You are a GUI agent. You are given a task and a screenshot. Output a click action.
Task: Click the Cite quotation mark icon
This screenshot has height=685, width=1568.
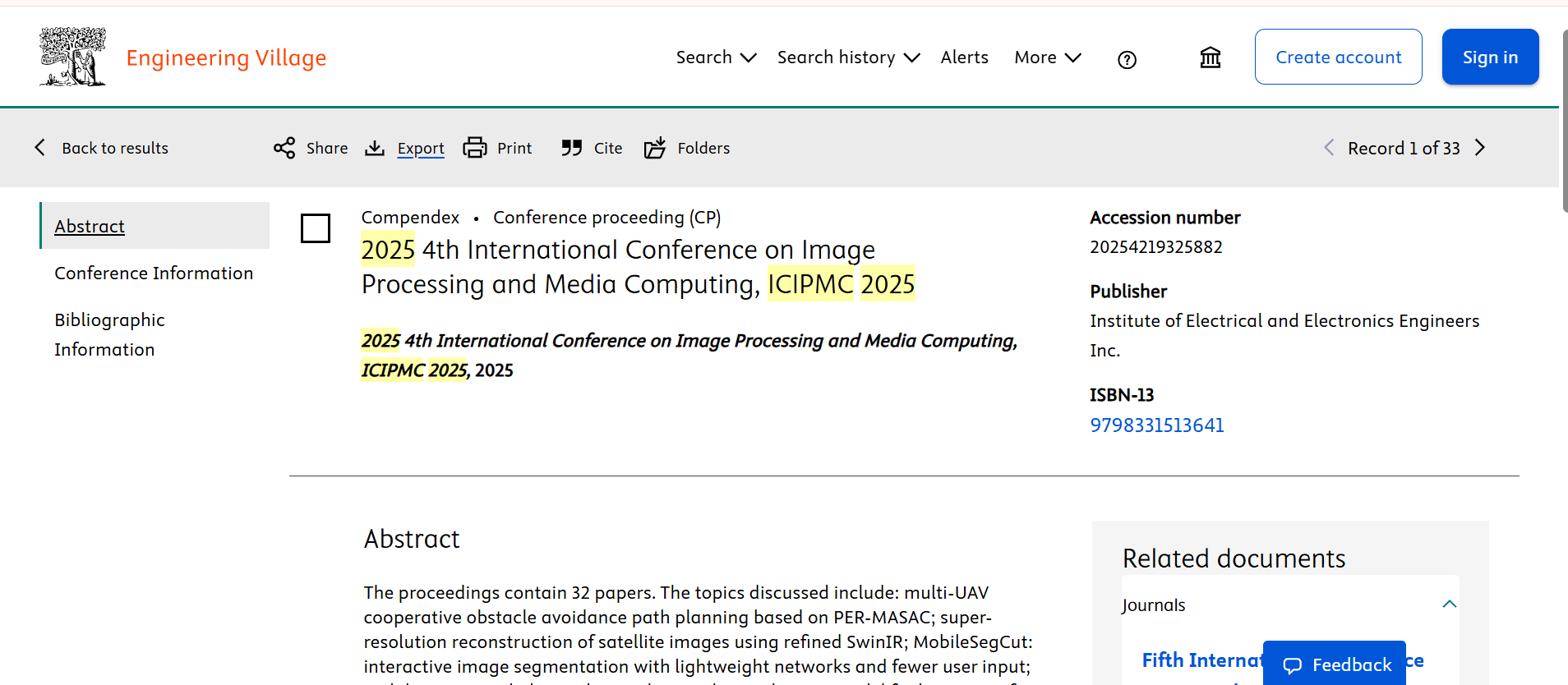pos(571,148)
